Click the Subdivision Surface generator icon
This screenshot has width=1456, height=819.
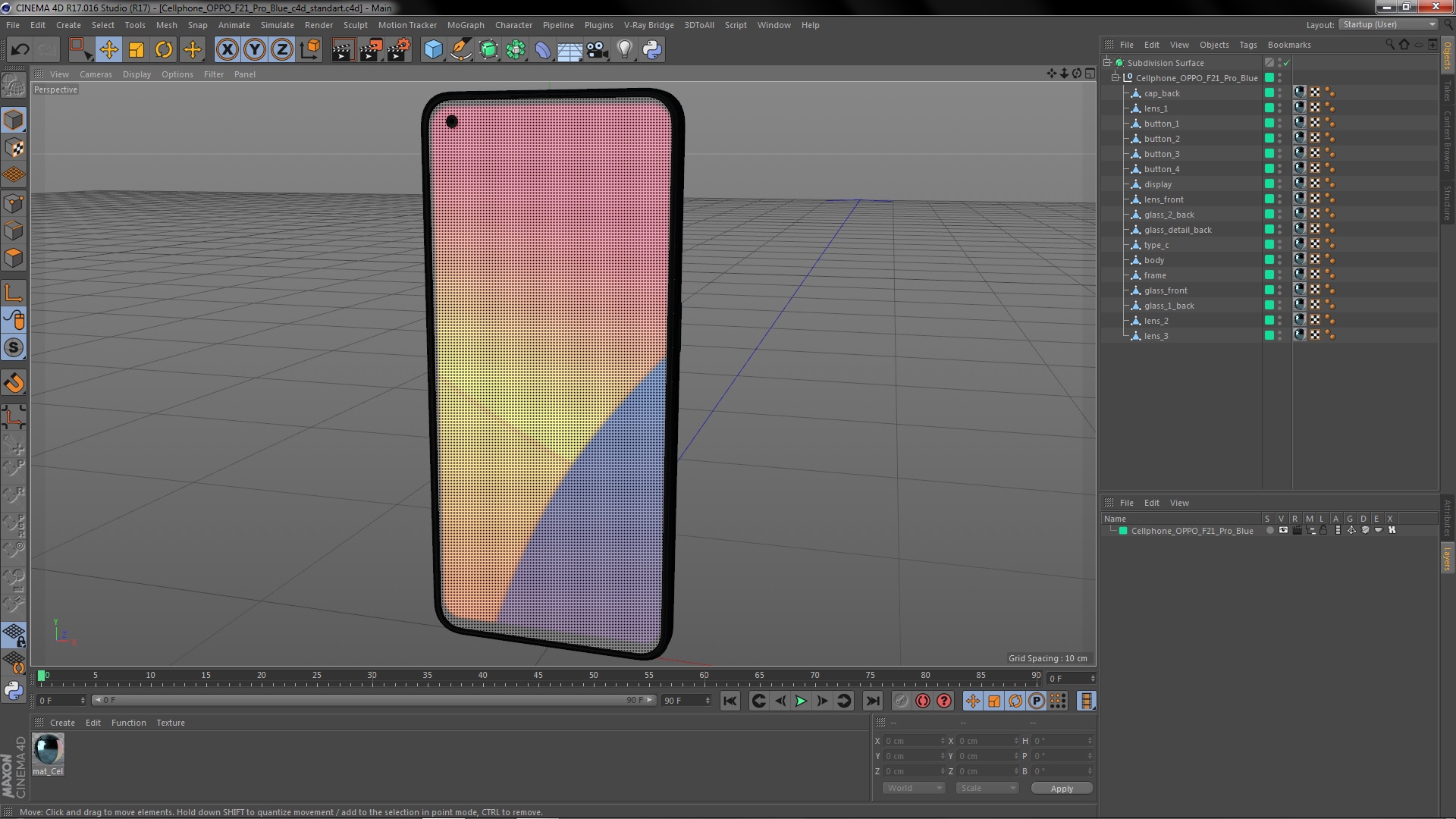click(x=488, y=50)
